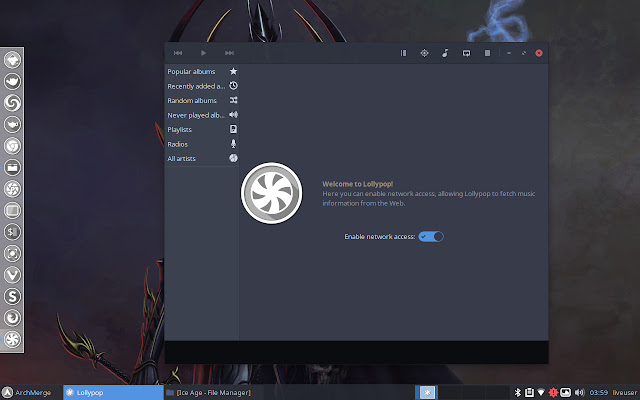
Task: Open the volume control tray icon
Action: 579,393
